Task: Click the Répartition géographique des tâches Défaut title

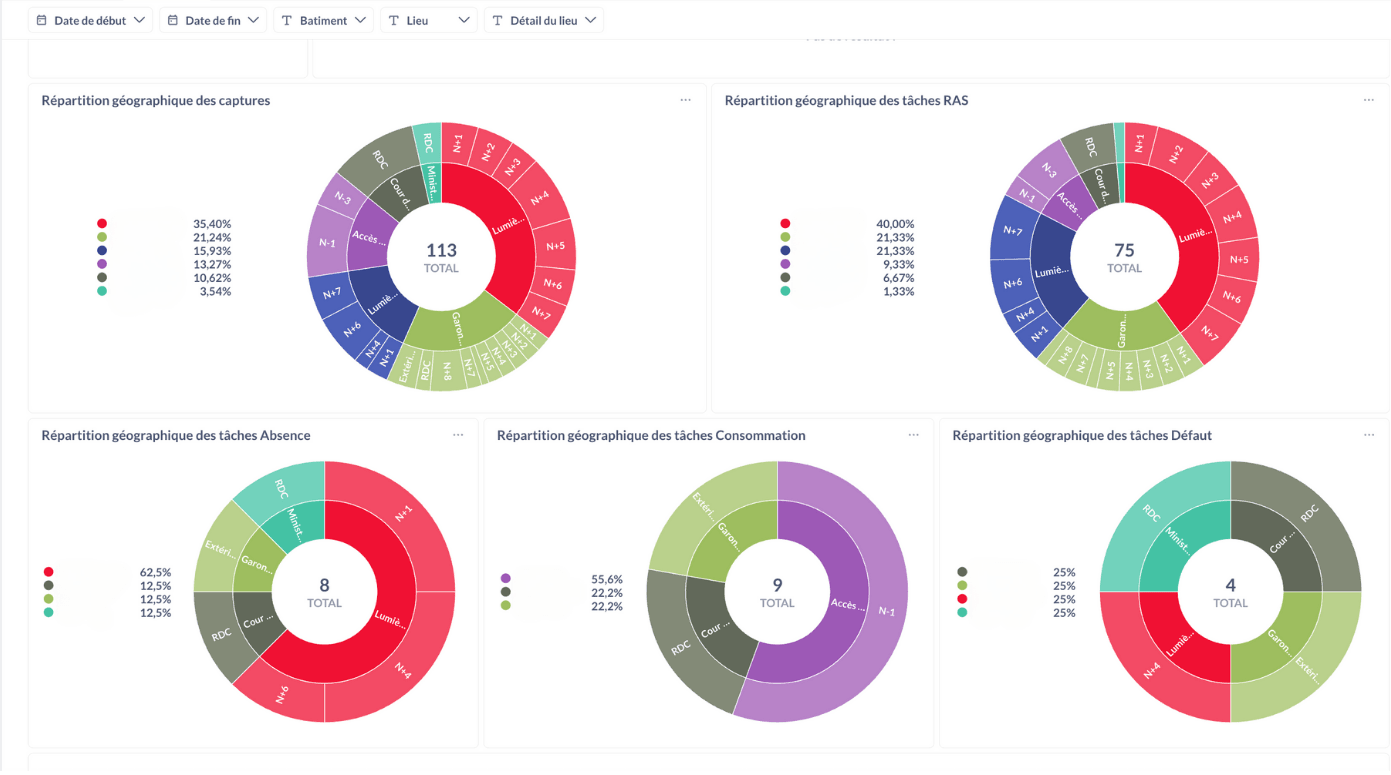Action: pyautogui.click(x=1082, y=435)
